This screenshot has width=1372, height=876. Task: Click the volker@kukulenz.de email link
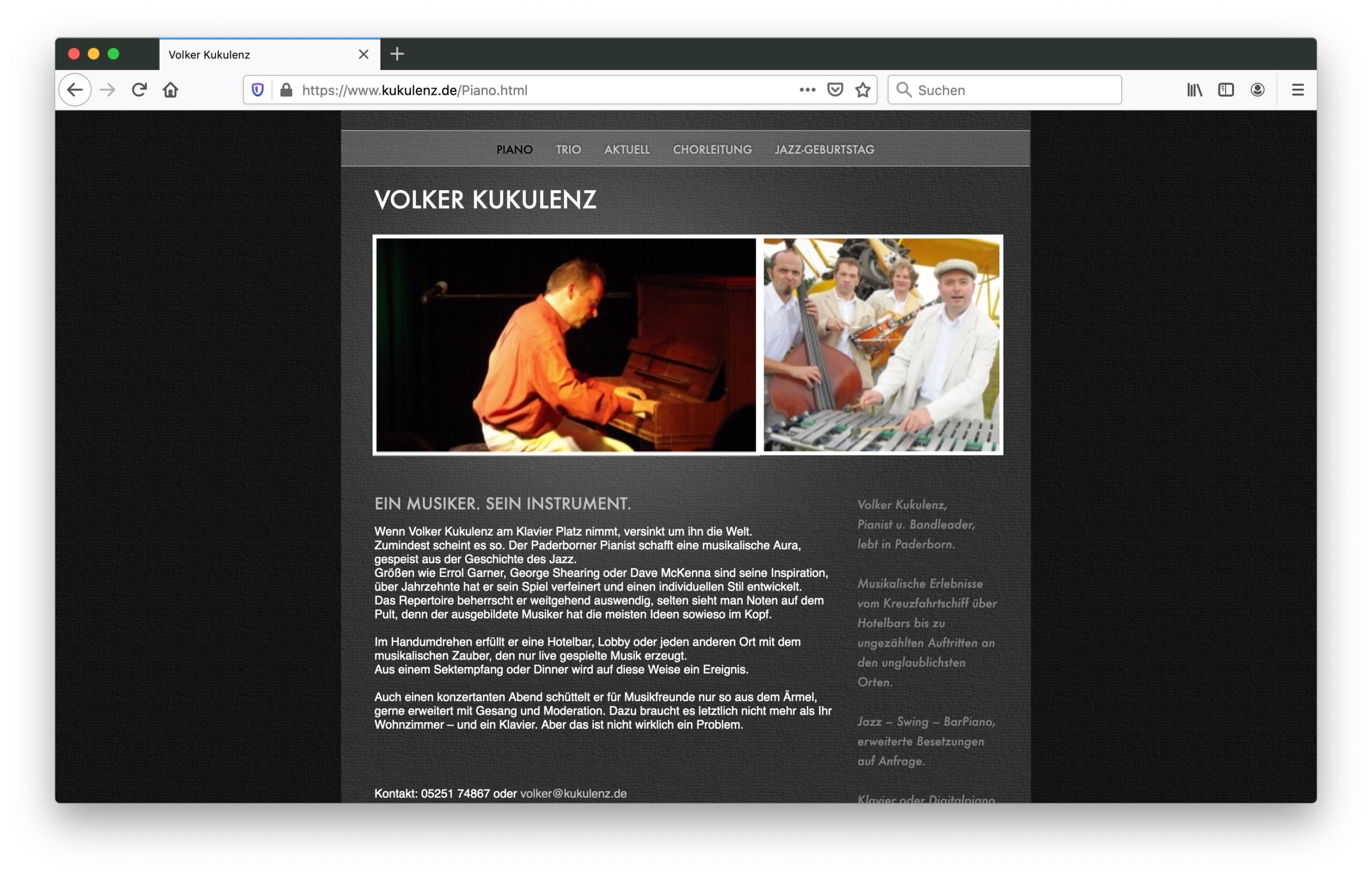573,793
